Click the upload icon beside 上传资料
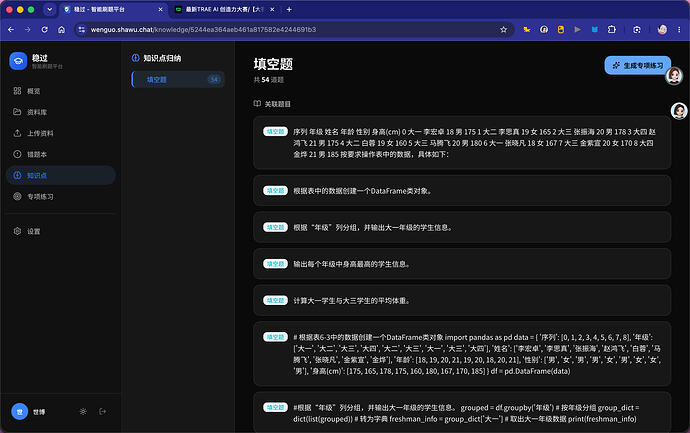The image size is (690, 433). (17, 133)
